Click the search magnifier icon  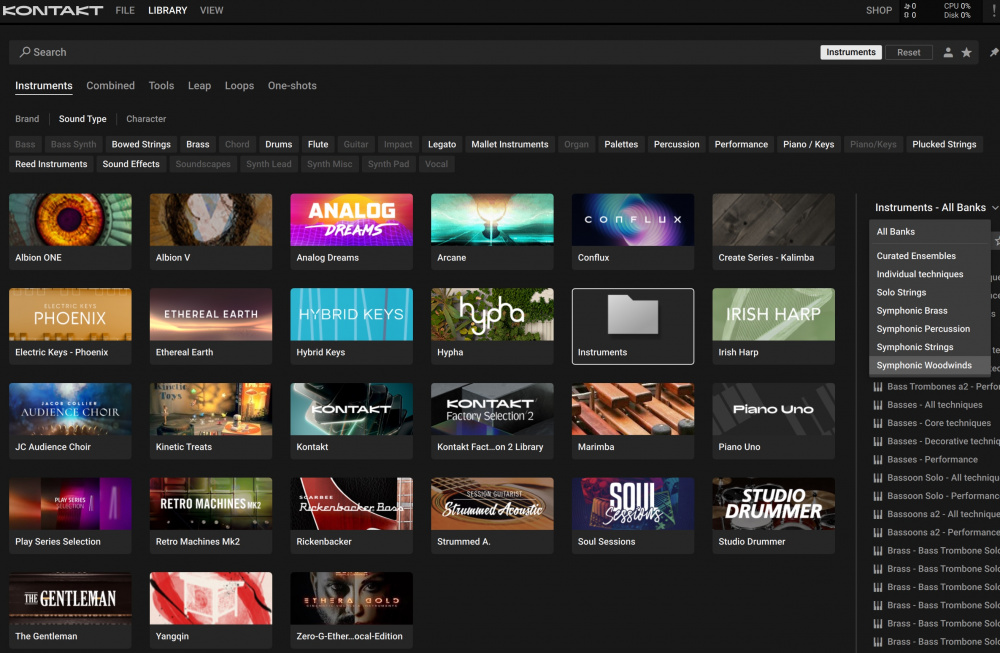[x=25, y=52]
